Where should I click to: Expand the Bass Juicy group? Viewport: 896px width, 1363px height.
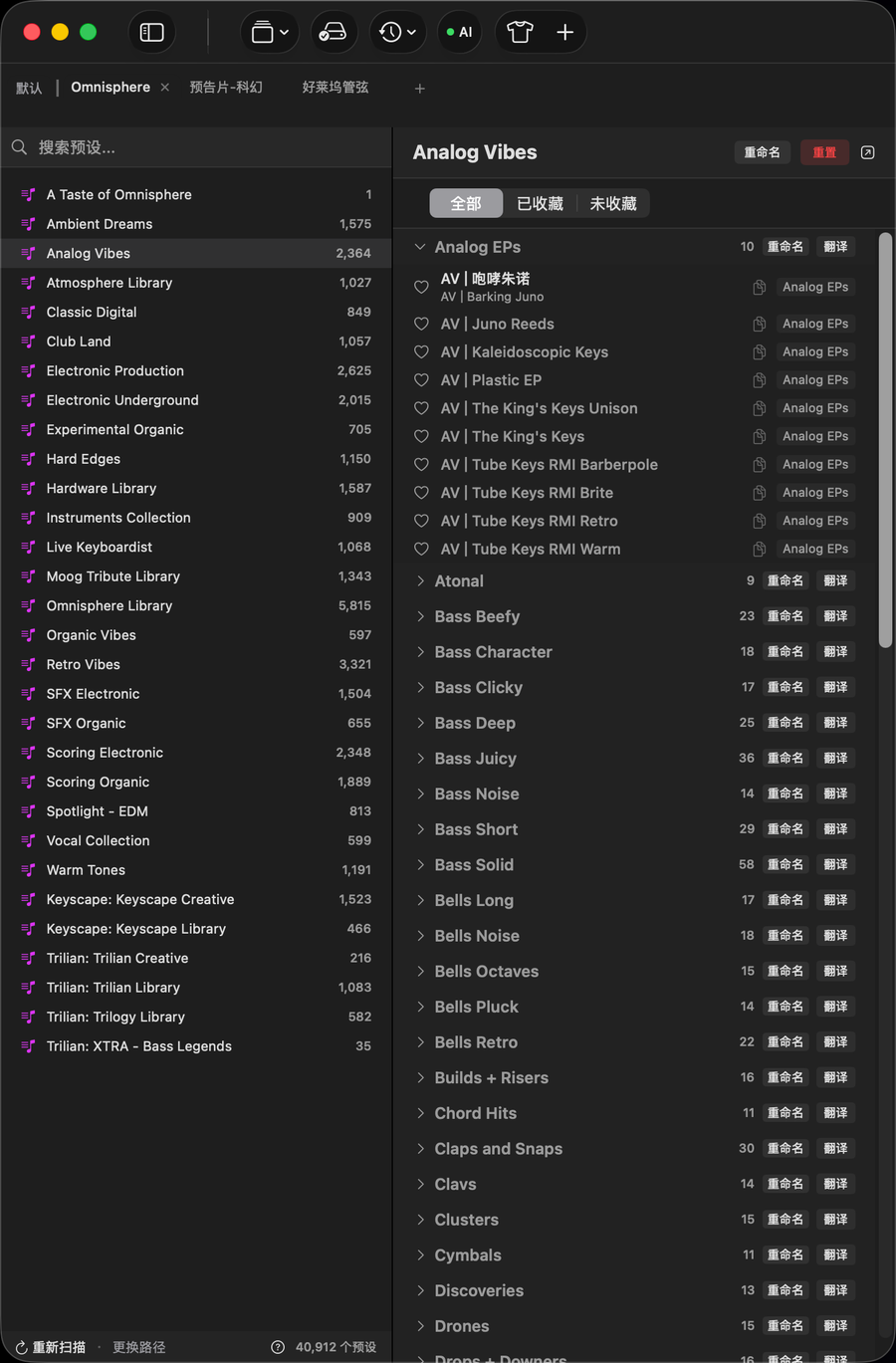pyautogui.click(x=420, y=759)
